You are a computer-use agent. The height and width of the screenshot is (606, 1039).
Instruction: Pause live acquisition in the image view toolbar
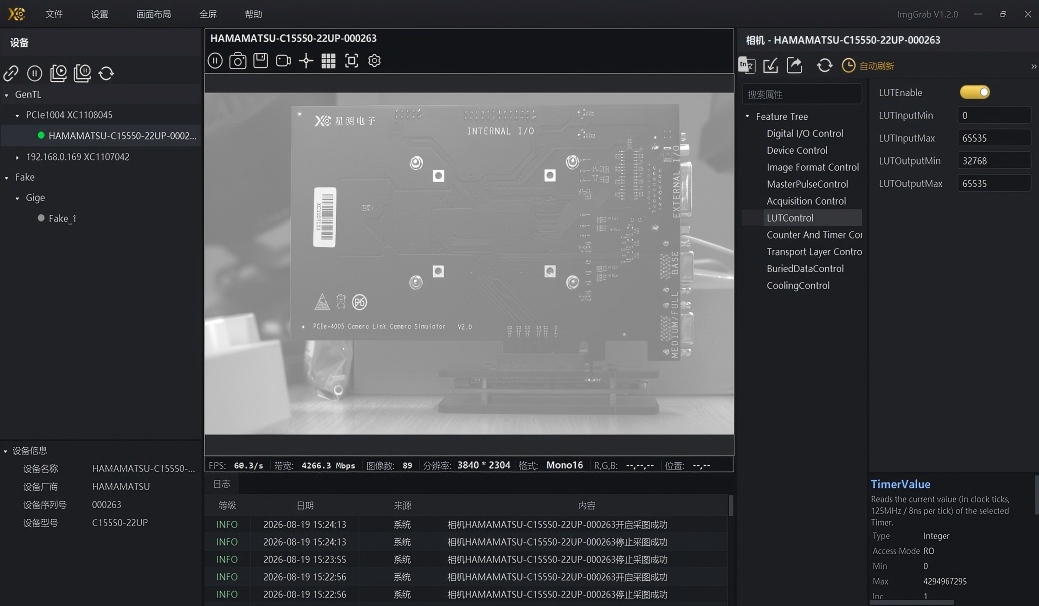coord(215,61)
